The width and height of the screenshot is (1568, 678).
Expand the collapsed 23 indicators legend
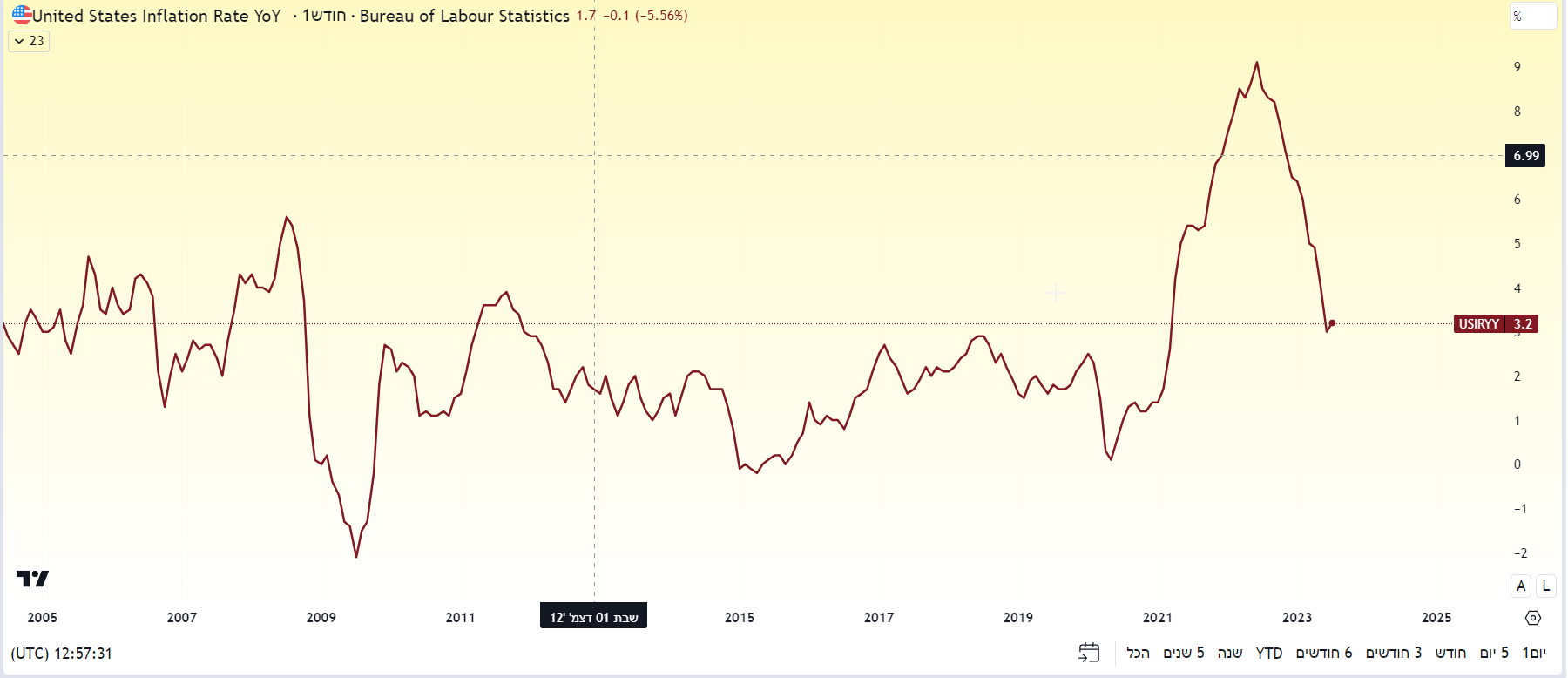(x=29, y=41)
